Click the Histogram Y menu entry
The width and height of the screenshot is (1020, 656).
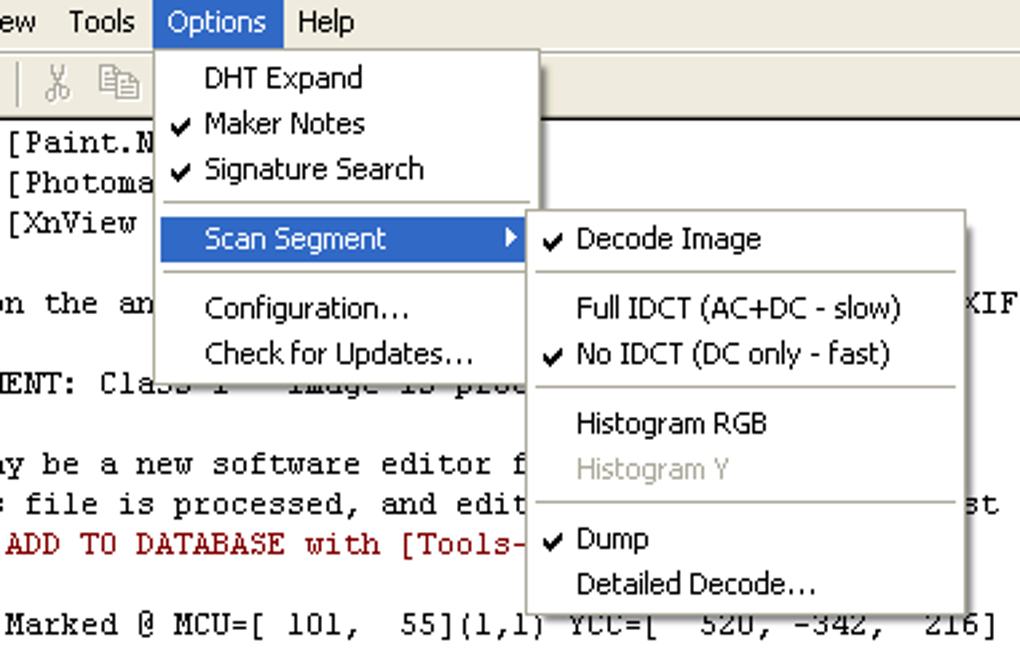652,469
